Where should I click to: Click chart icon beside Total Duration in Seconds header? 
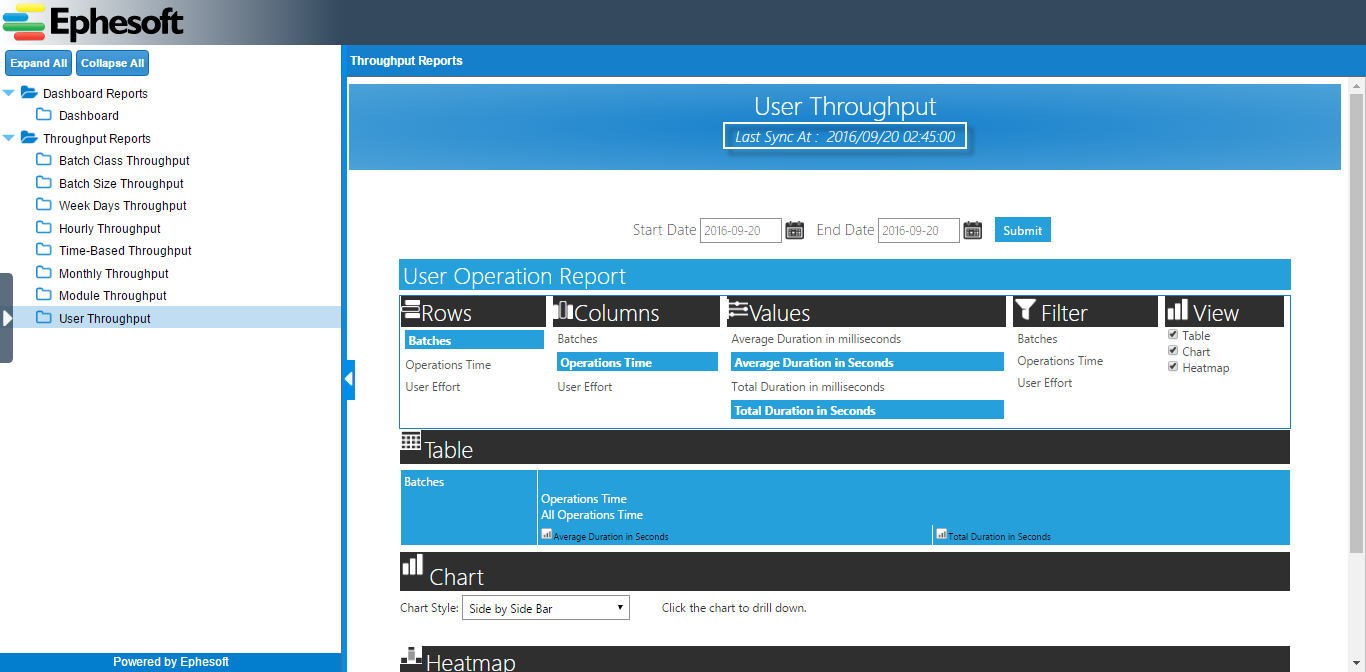pos(942,534)
